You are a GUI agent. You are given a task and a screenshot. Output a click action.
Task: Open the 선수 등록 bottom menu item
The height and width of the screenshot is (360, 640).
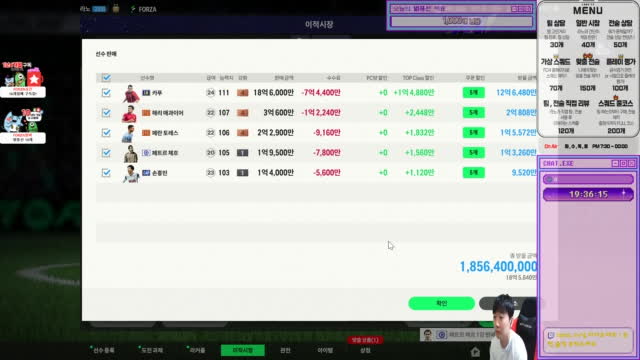click(x=103, y=350)
